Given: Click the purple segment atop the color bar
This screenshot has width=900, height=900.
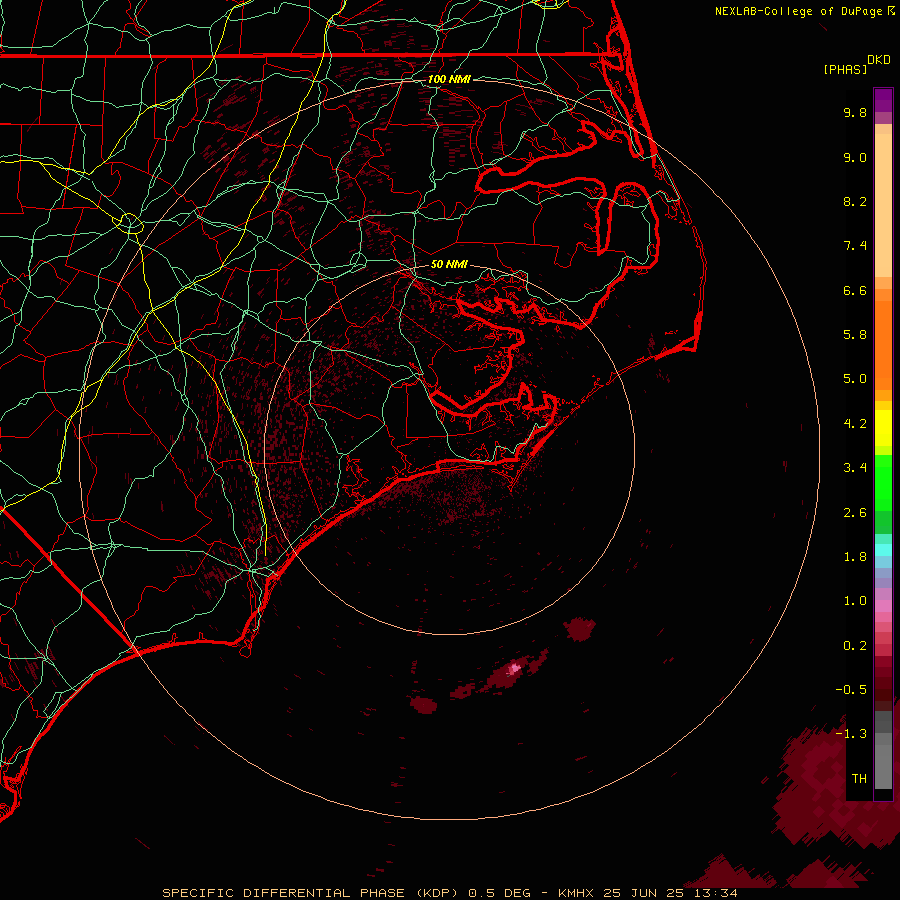Looking at the screenshot, I should pyautogui.click(x=883, y=101).
